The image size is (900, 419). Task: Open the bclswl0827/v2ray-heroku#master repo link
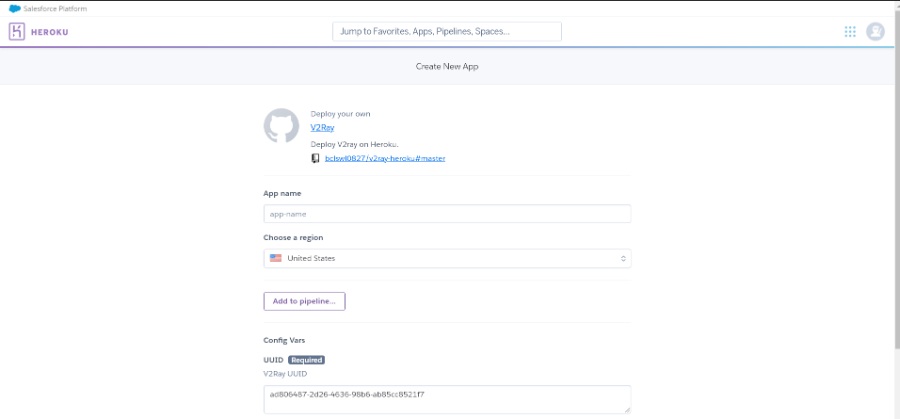pos(377,158)
